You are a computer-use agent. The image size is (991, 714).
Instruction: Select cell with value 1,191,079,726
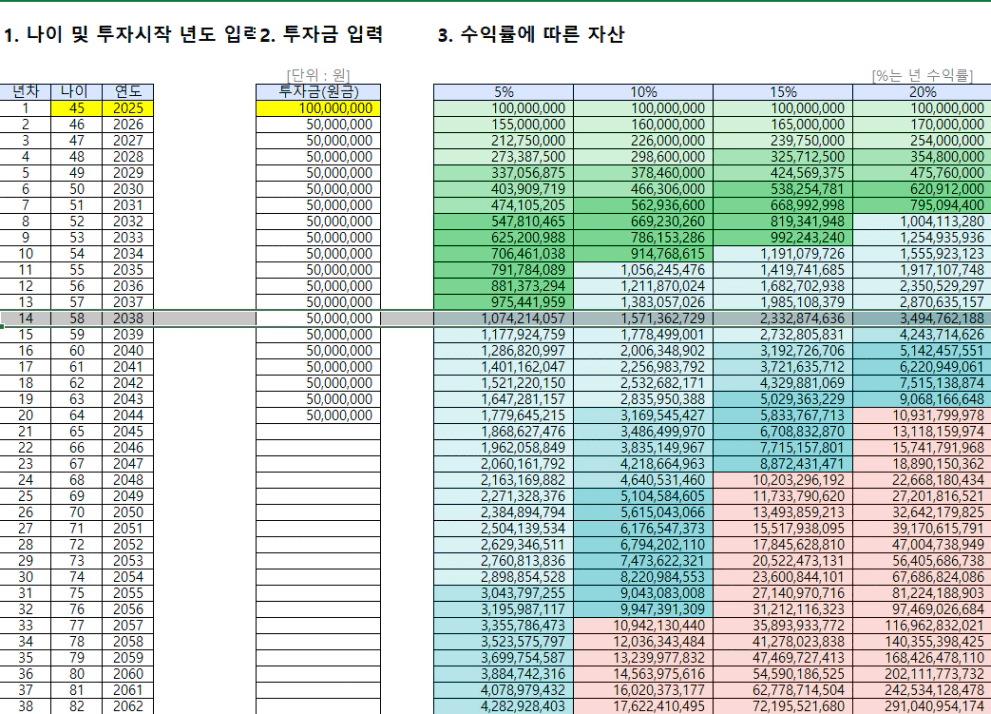pyautogui.click(x=783, y=254)
